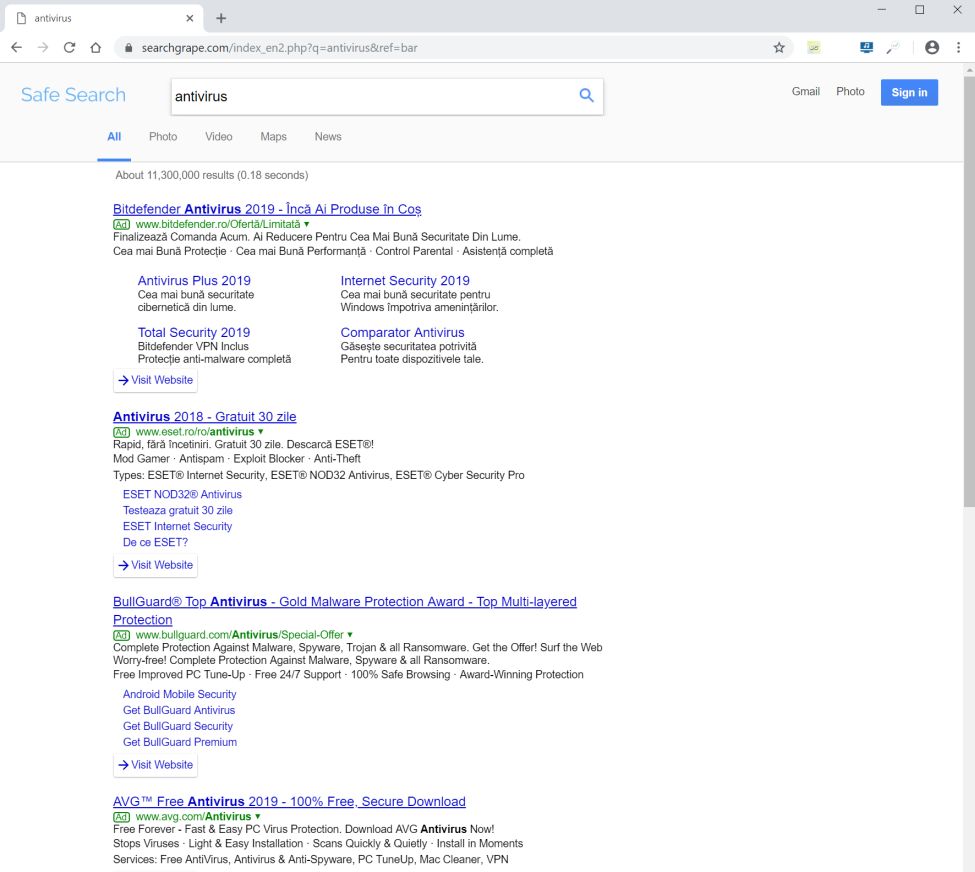Expand the avg.com URL dropdown arrow
The image size is (975, 872).
pyautogui.click(x=257, y=816)
